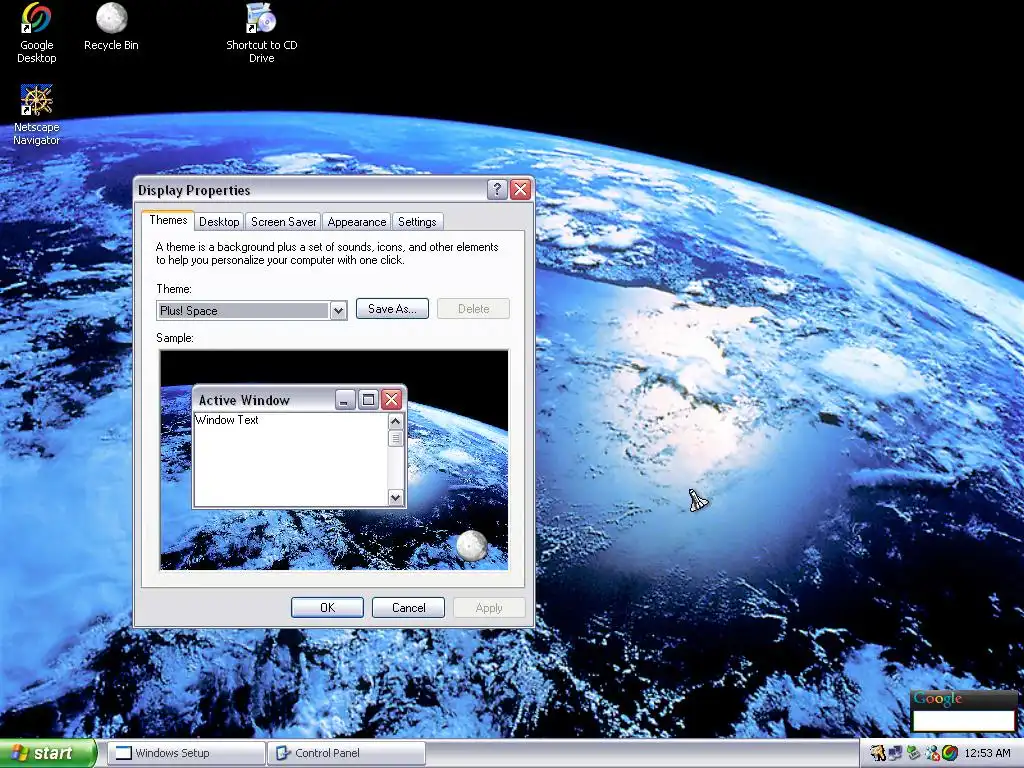Click the Display Properties help question button
1024x768 pixels.
[497, 189]
